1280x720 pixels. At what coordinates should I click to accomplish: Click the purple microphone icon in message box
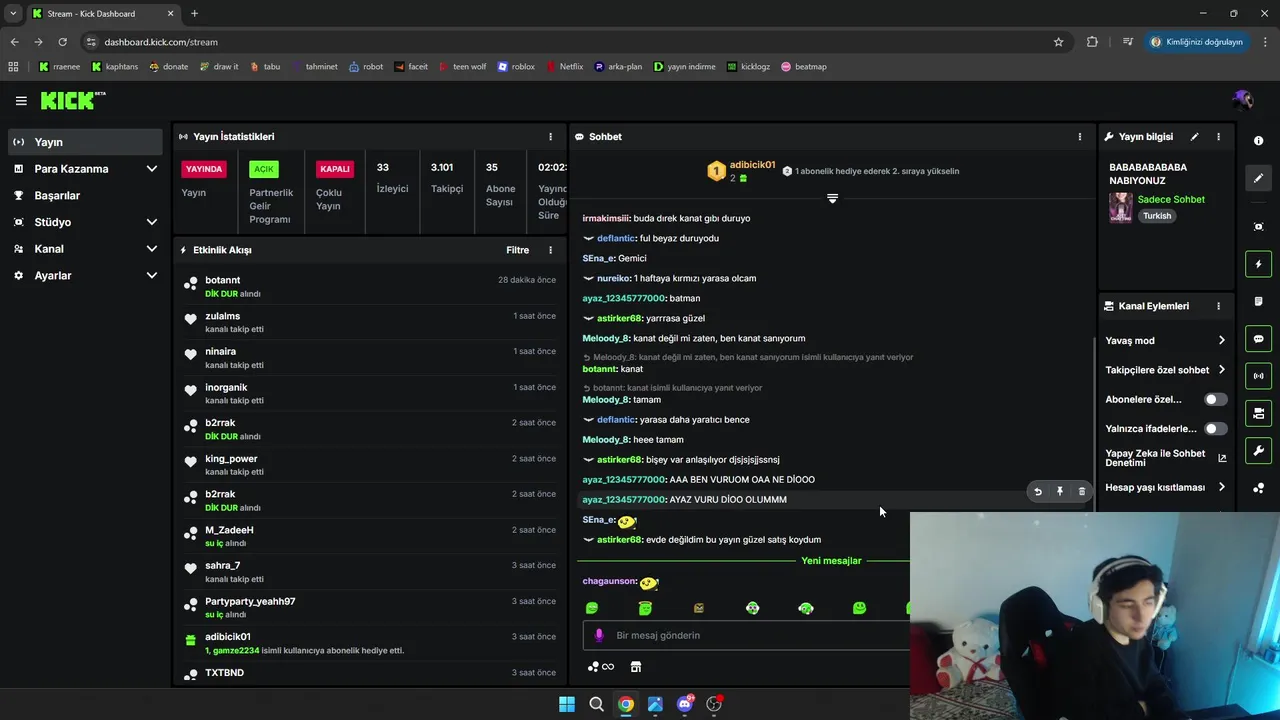[x=599, y=635]
